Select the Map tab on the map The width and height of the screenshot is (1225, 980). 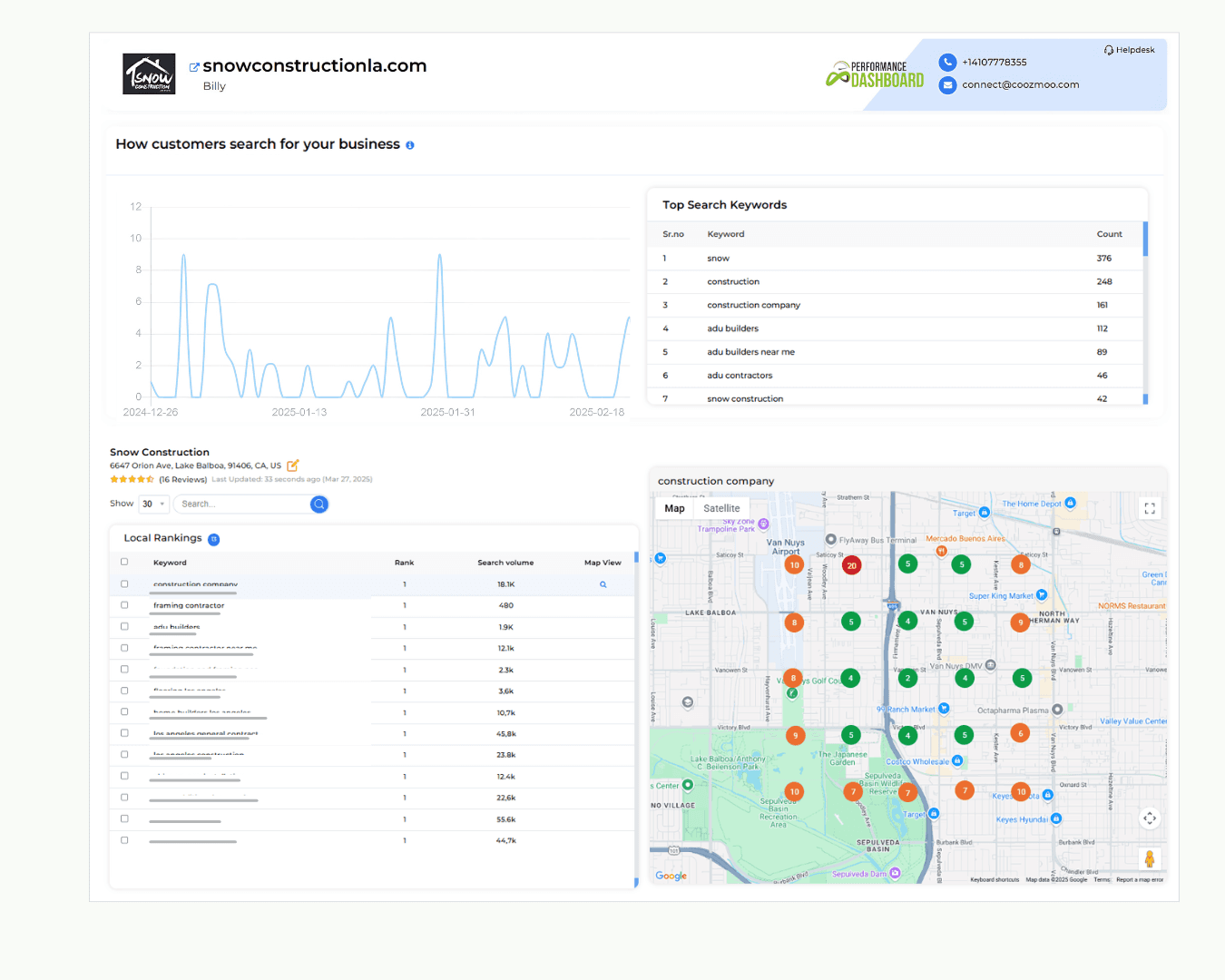[x=674, y=509]
